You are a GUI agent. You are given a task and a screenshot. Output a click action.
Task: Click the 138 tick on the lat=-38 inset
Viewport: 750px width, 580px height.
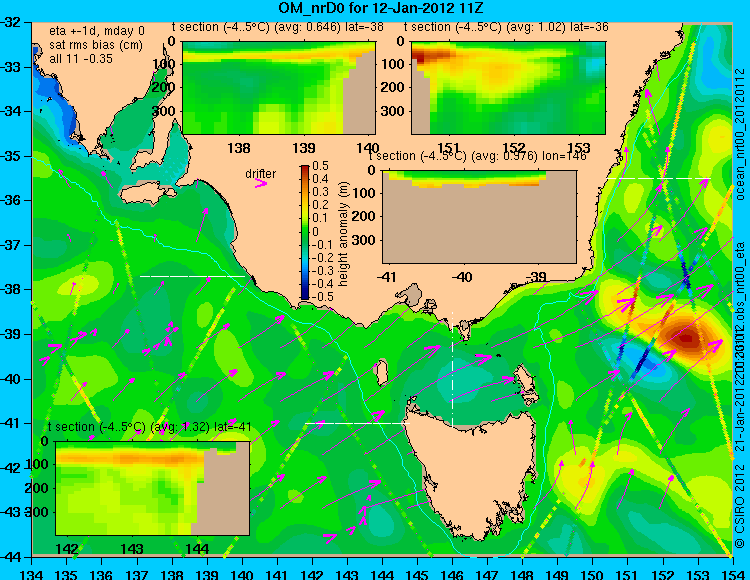[x=239, y=148]
